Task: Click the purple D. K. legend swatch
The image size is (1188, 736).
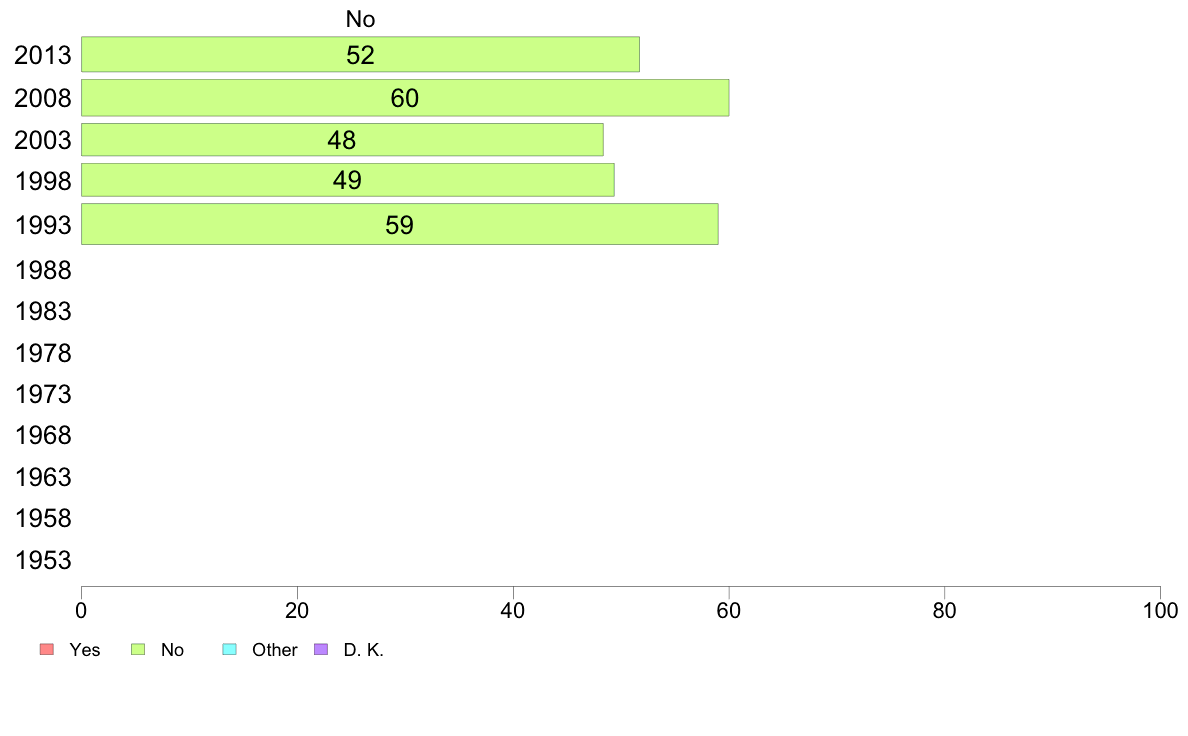Action: point(321,650)
